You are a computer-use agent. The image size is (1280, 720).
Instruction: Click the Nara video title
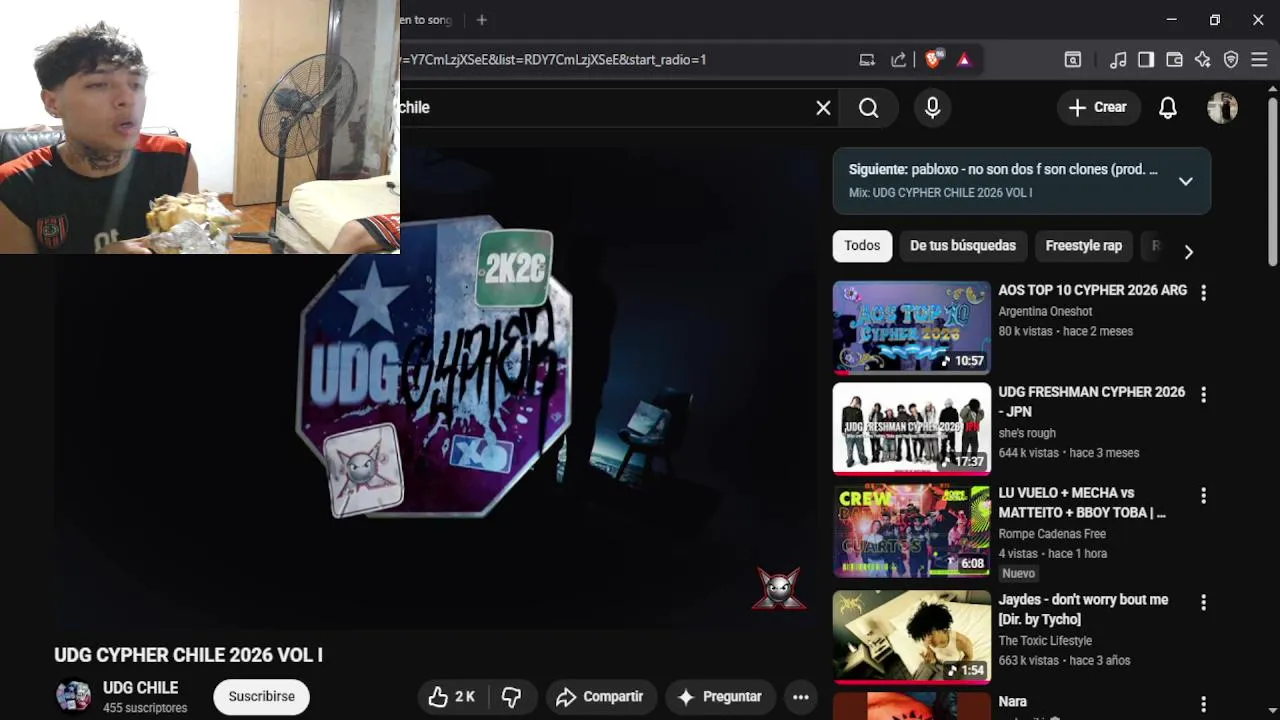point(1012,702)
